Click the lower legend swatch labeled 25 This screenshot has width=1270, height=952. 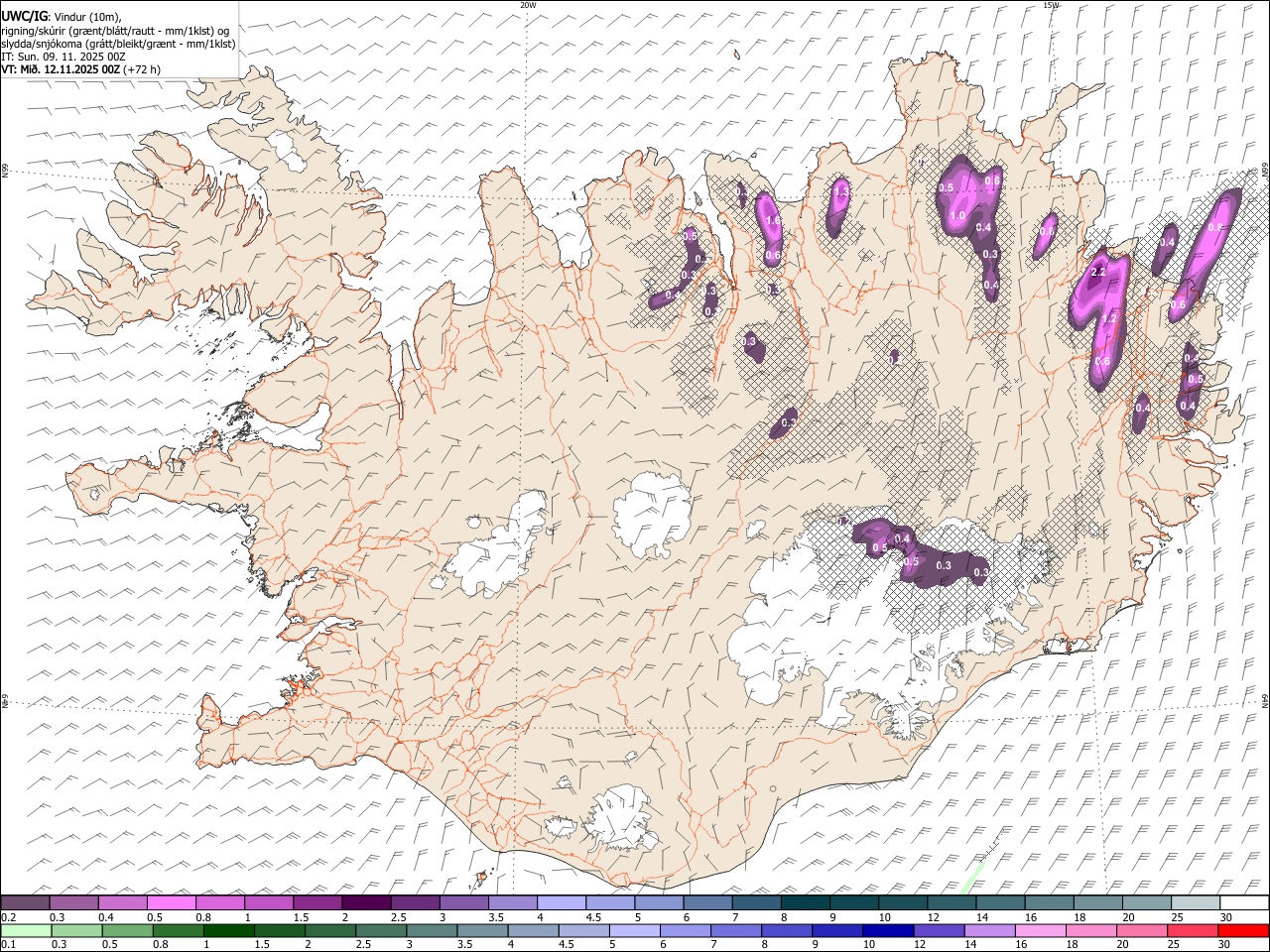click(x=1193, y=930)
